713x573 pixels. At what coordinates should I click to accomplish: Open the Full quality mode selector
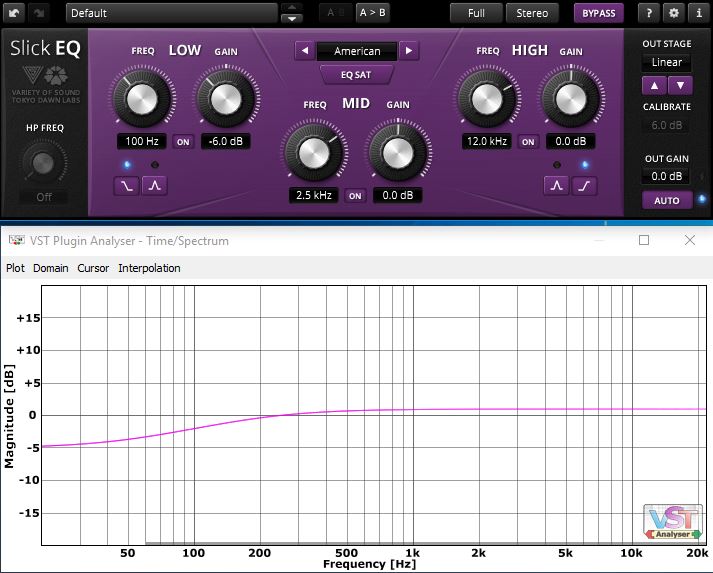click(x=476, y=13)
